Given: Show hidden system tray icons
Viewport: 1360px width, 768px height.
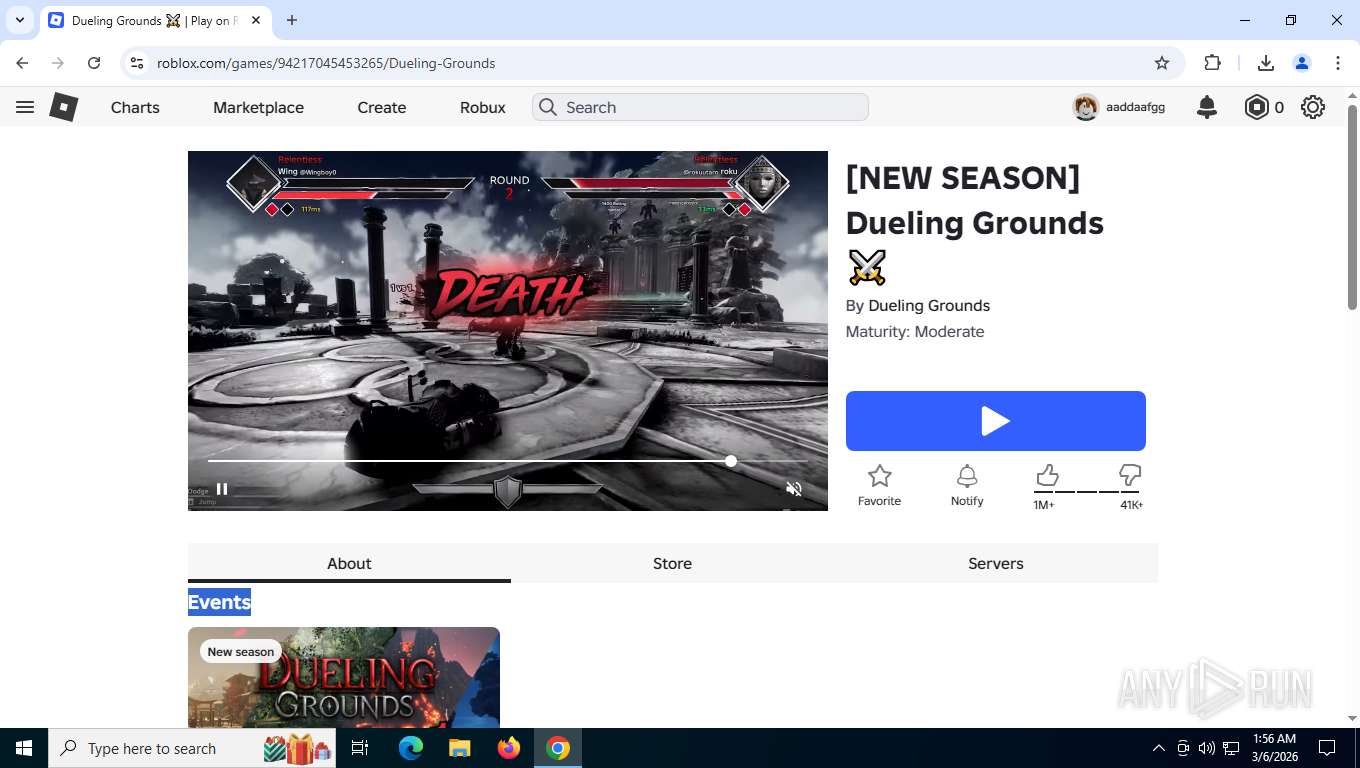Looking at the screenshot, I should point(1159,748).
